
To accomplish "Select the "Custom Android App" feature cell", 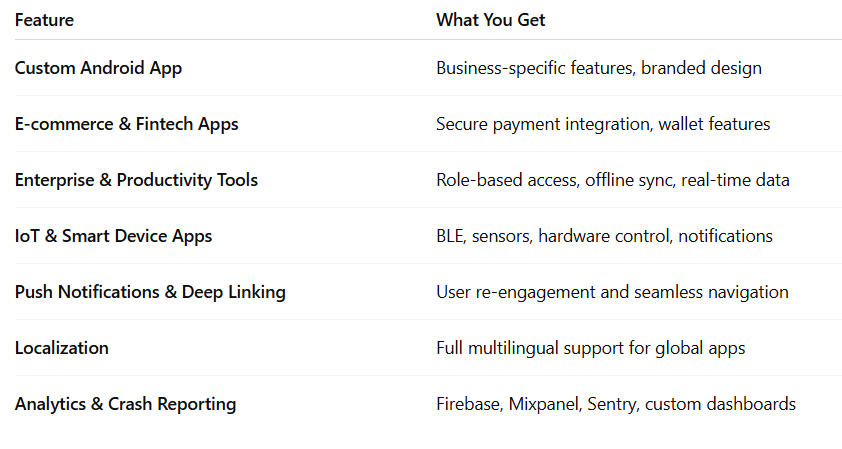I will [98, 68].
